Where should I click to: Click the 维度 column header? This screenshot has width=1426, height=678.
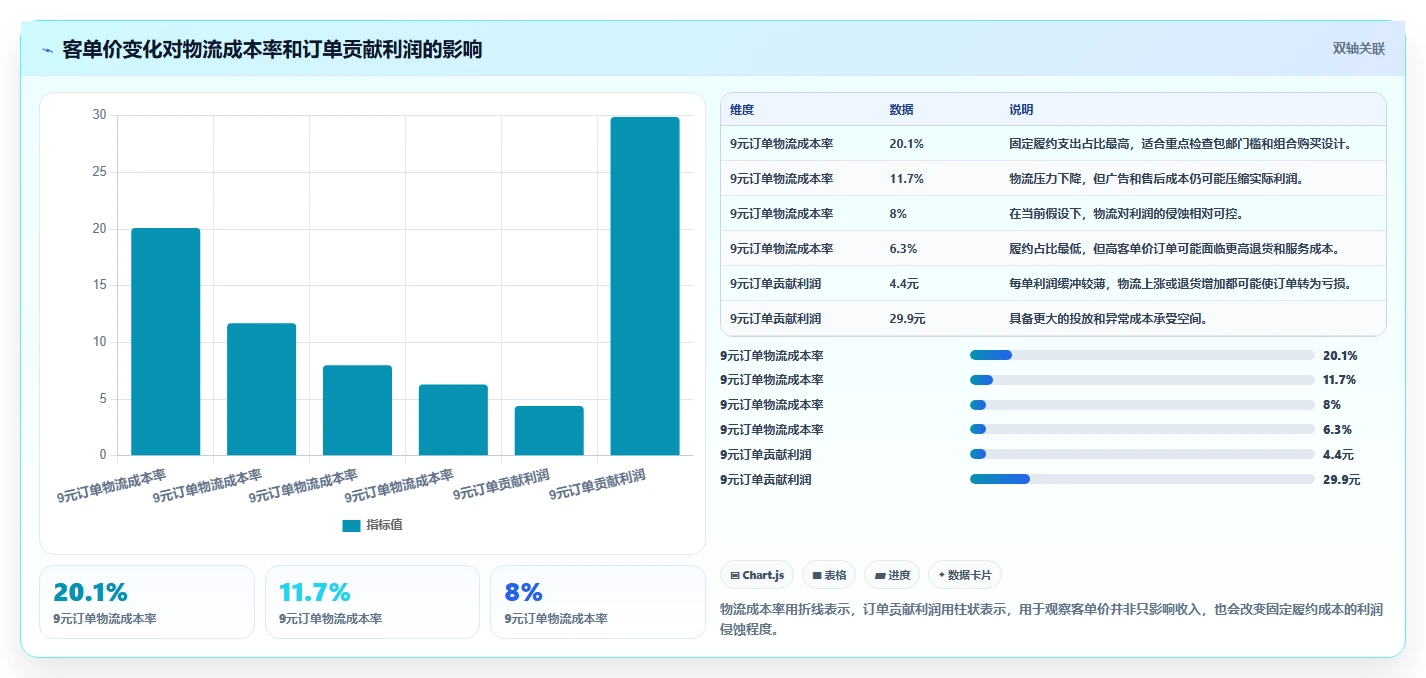tap(742, 110)
